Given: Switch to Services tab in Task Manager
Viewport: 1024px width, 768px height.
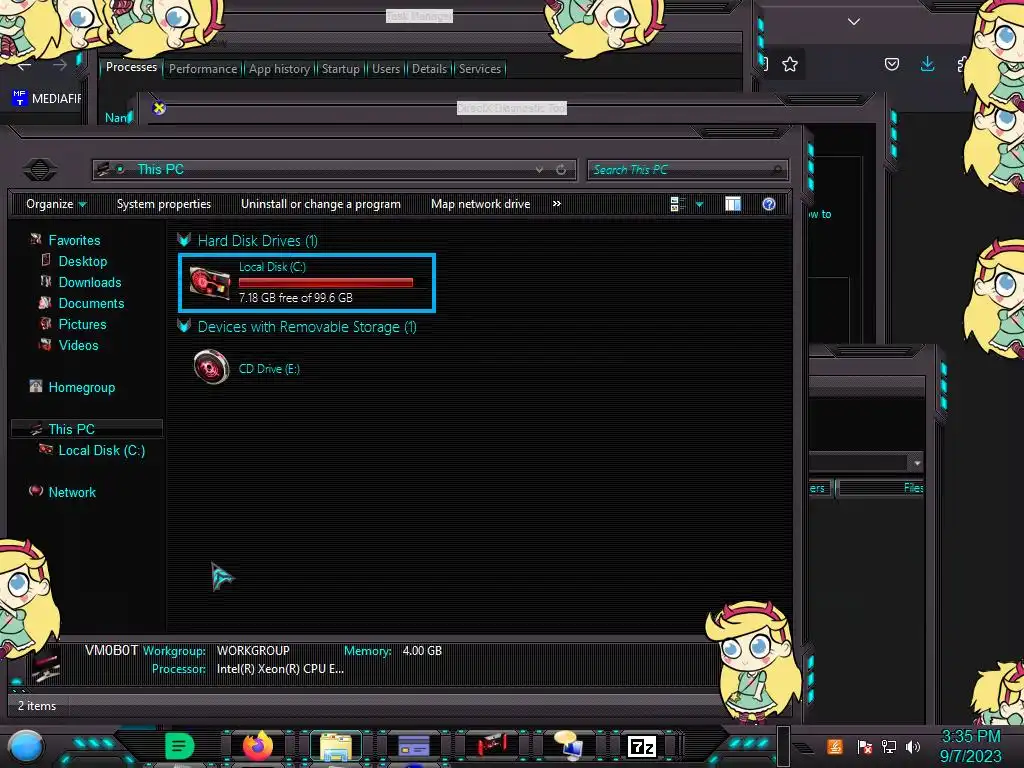Looking at the screenshot, I should click(479, 69).
